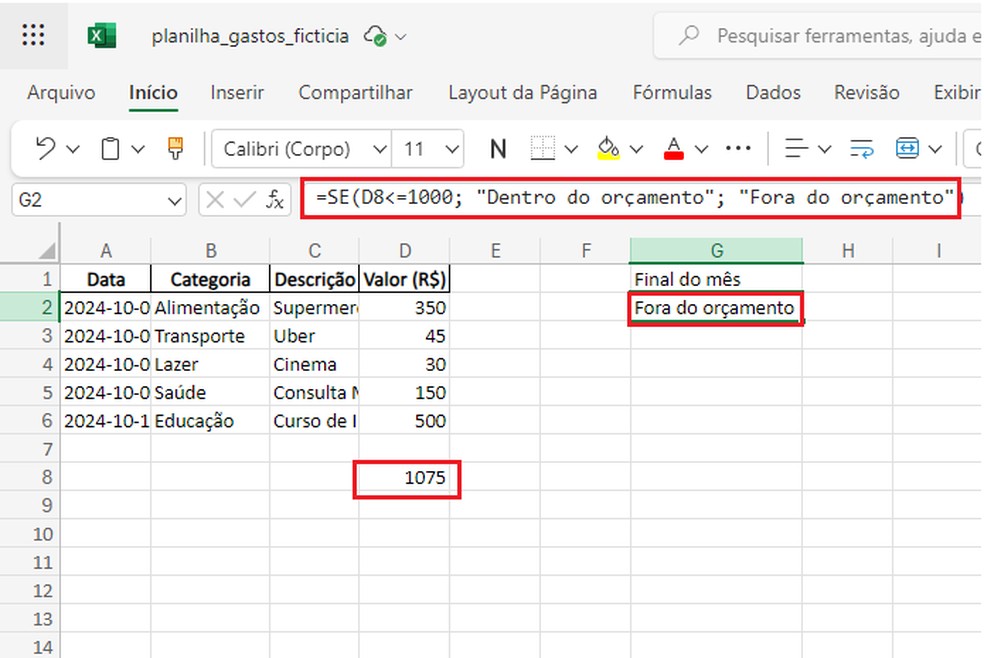
Task: Select column G header
Action: coord(717,251)
